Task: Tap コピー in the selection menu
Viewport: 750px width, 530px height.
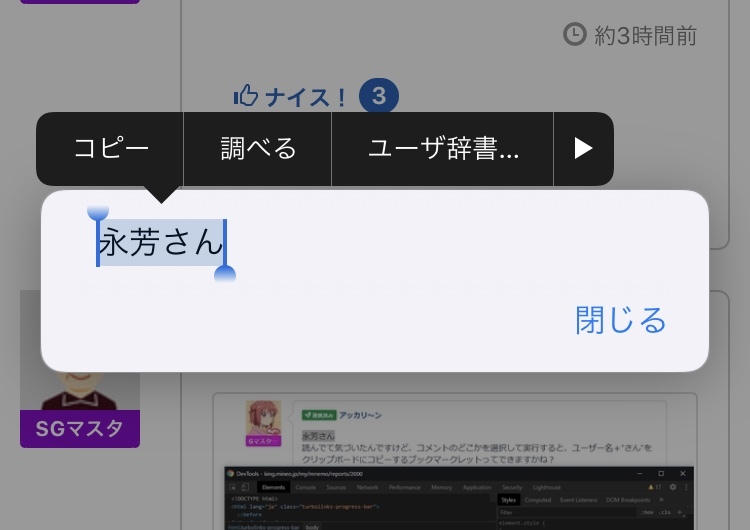Action: (x=110, y=149)
